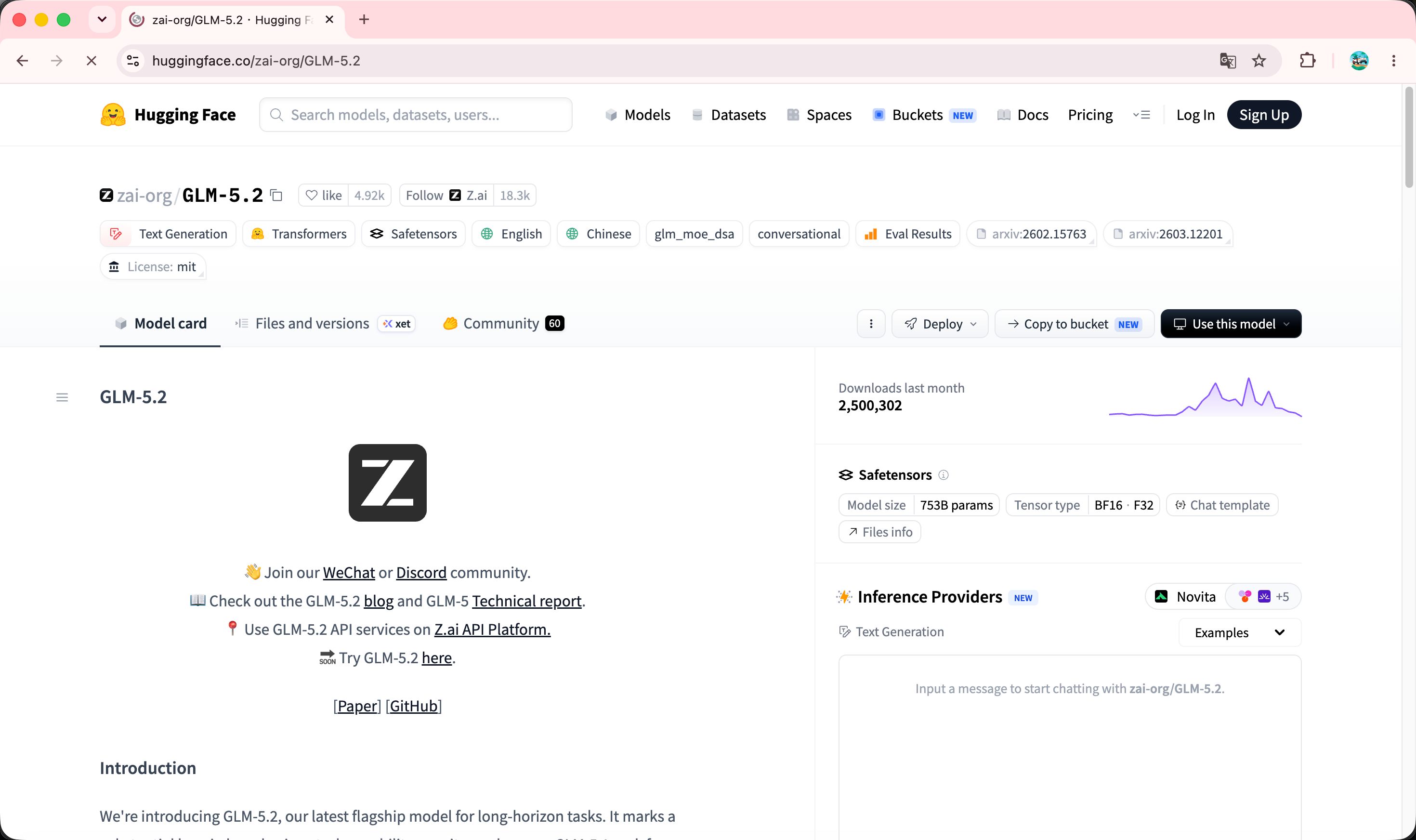The height and width of the screenshot is (840, 1416).
Task: View the Chat template
Action: 1222,505
